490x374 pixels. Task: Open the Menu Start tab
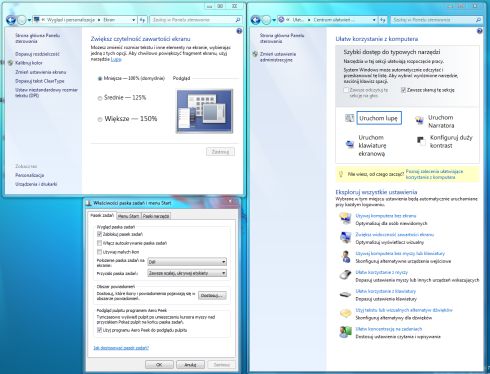tap(128, 216)
